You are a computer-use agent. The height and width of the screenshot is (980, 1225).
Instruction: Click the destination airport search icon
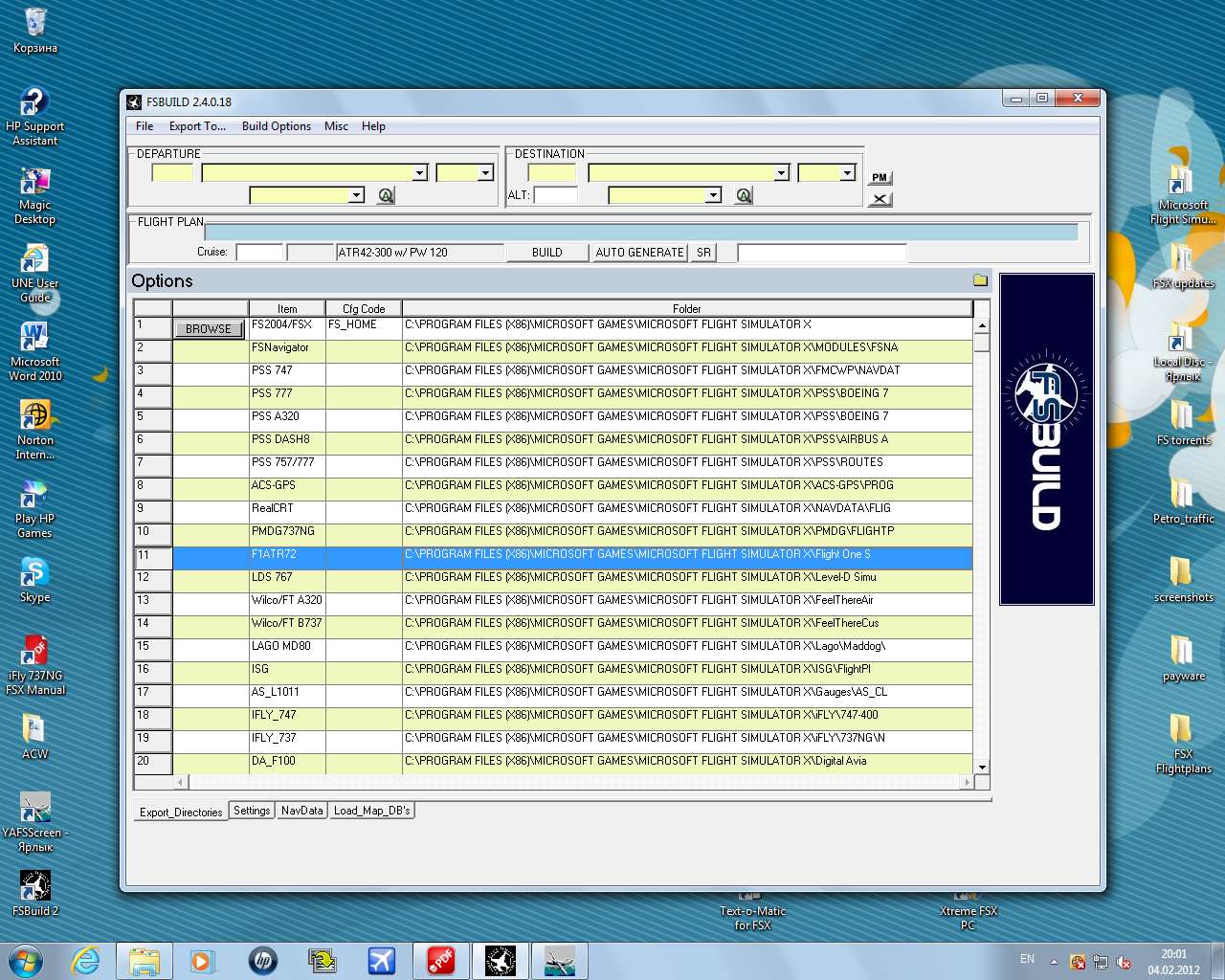pos(744,195)
